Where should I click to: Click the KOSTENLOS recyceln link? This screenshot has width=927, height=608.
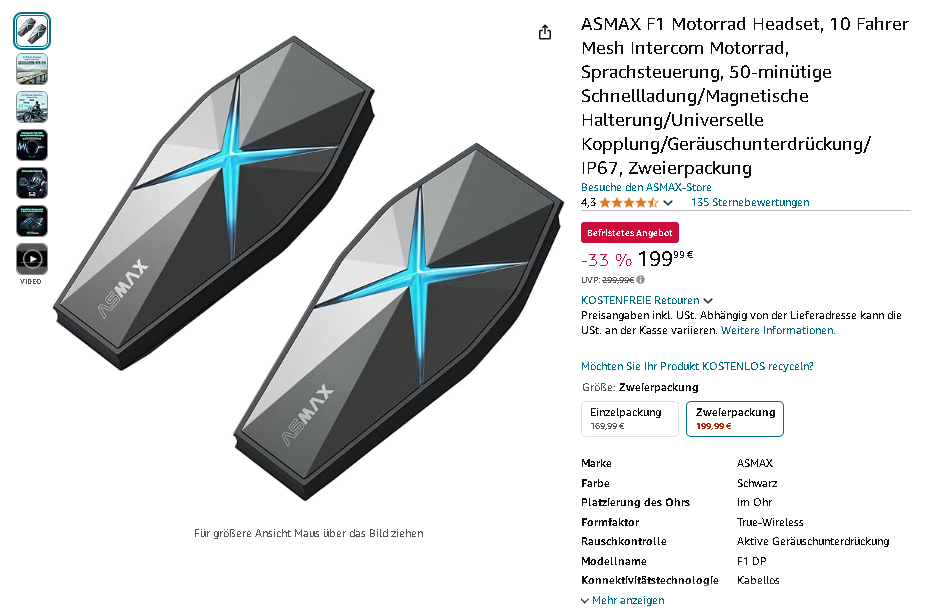pyautogui.click(x=697, y=366)
